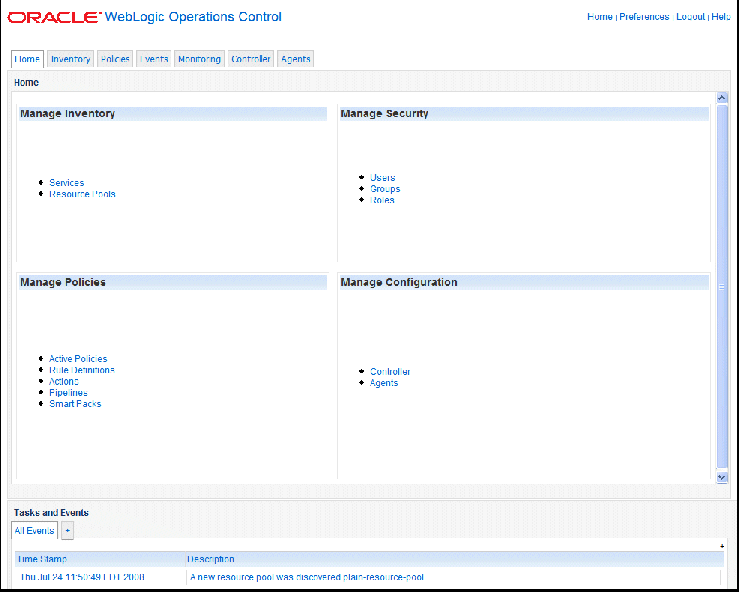The height and width of the screenshot is (592, 739).
Task: Open the Resource Pools link
Action: (x=82, y=194)
